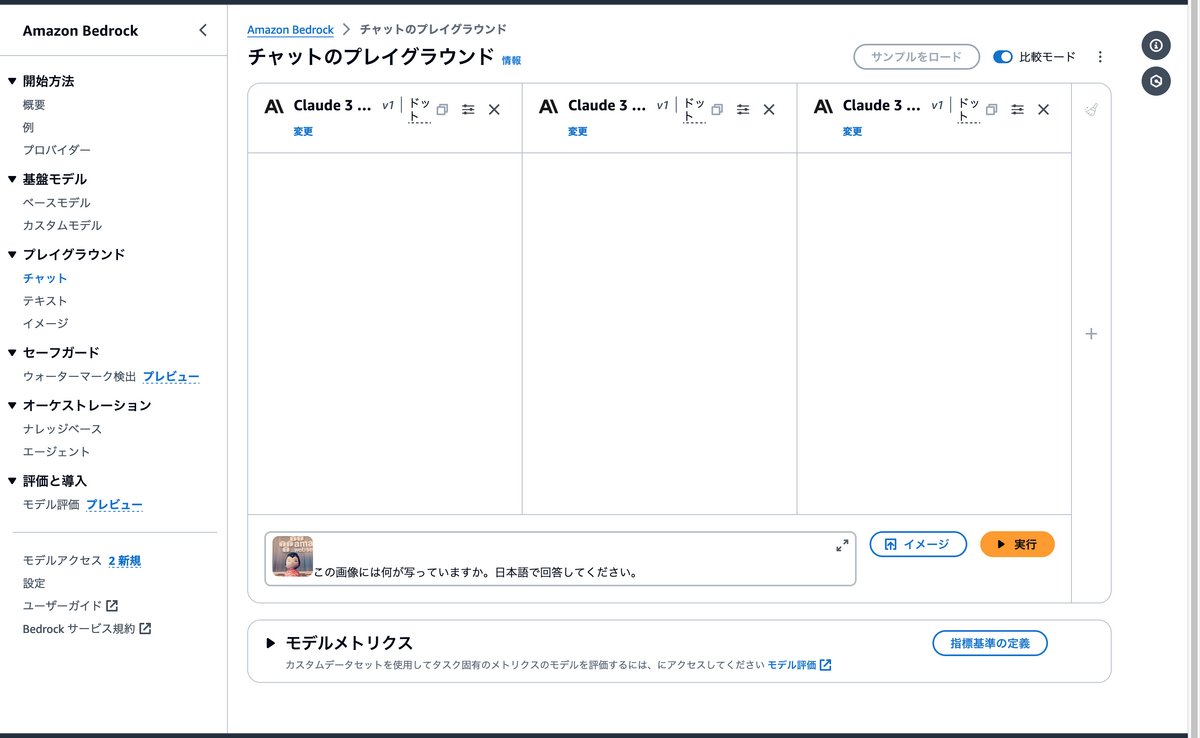This screenshot has height=738, width=1200.
Task: Select チャット playground in the sidebar
Action: click(45, 278)
